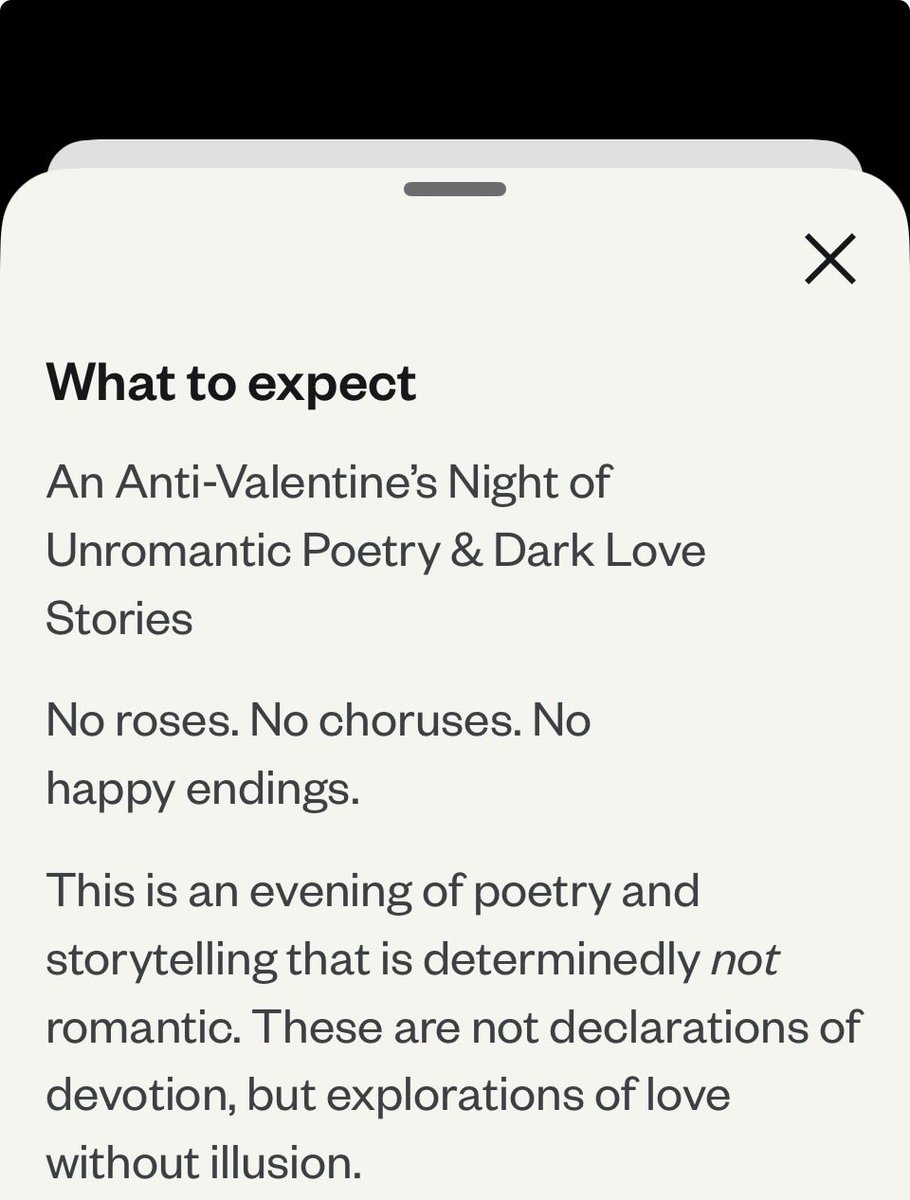This screenshot has width=910, height=1200.
Task: Tap the "No roses. No choruses. No" line
Action: pyautogui.click(x=318, y=720)
